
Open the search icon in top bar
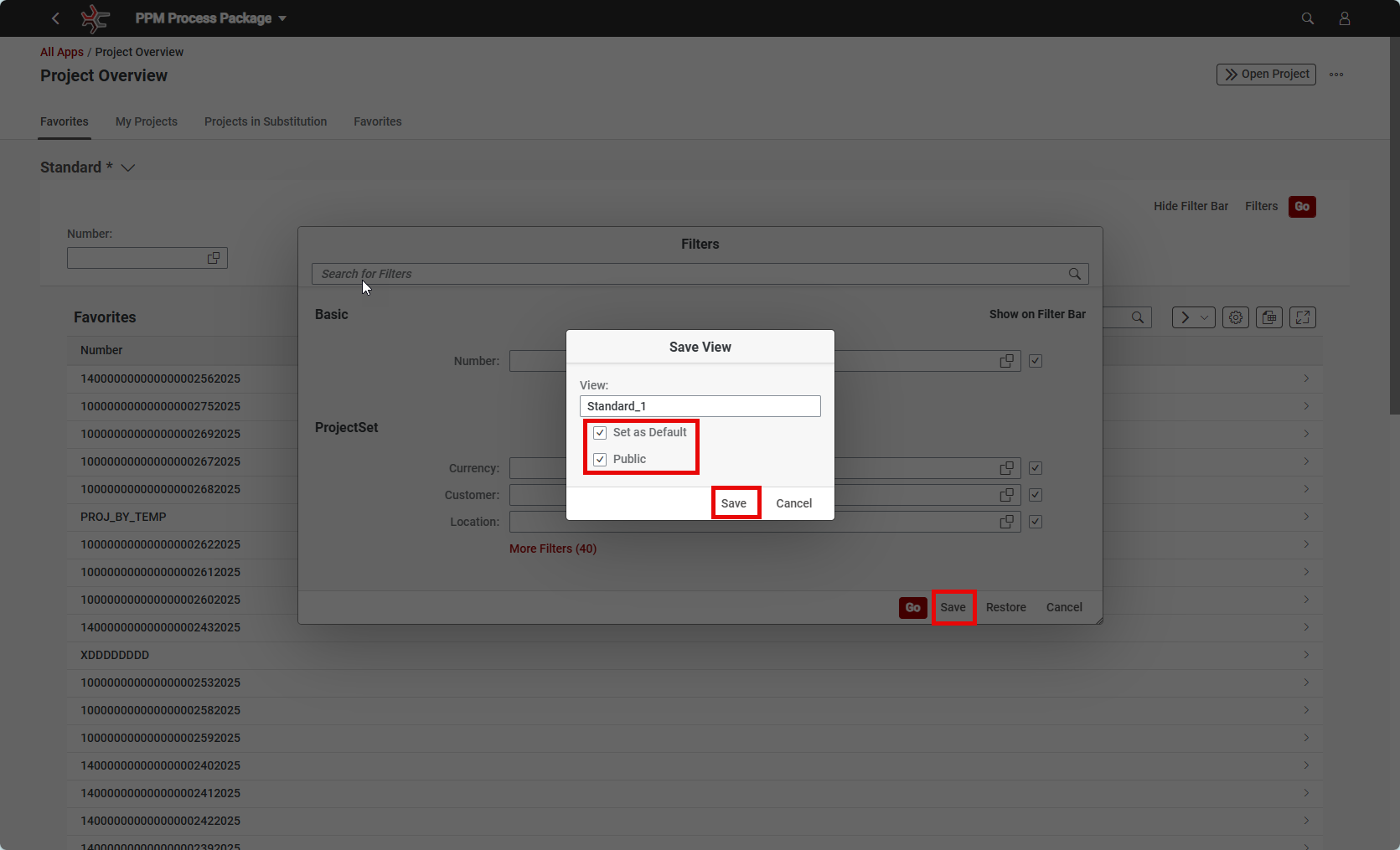click(1307, 18)
